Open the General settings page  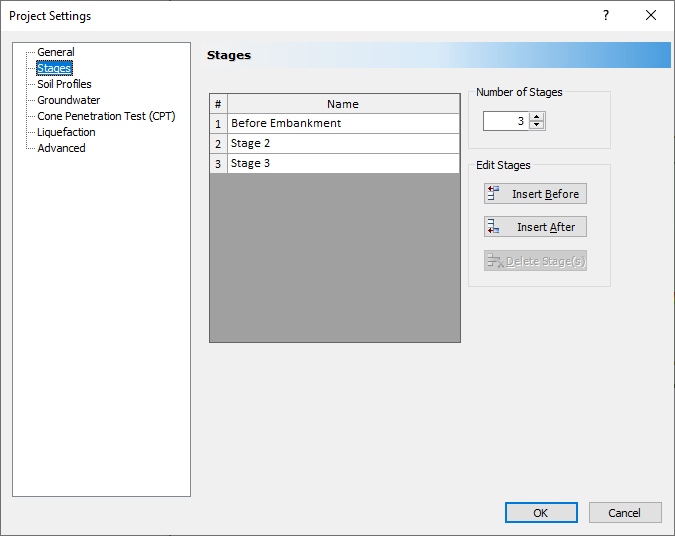(56, 52)
